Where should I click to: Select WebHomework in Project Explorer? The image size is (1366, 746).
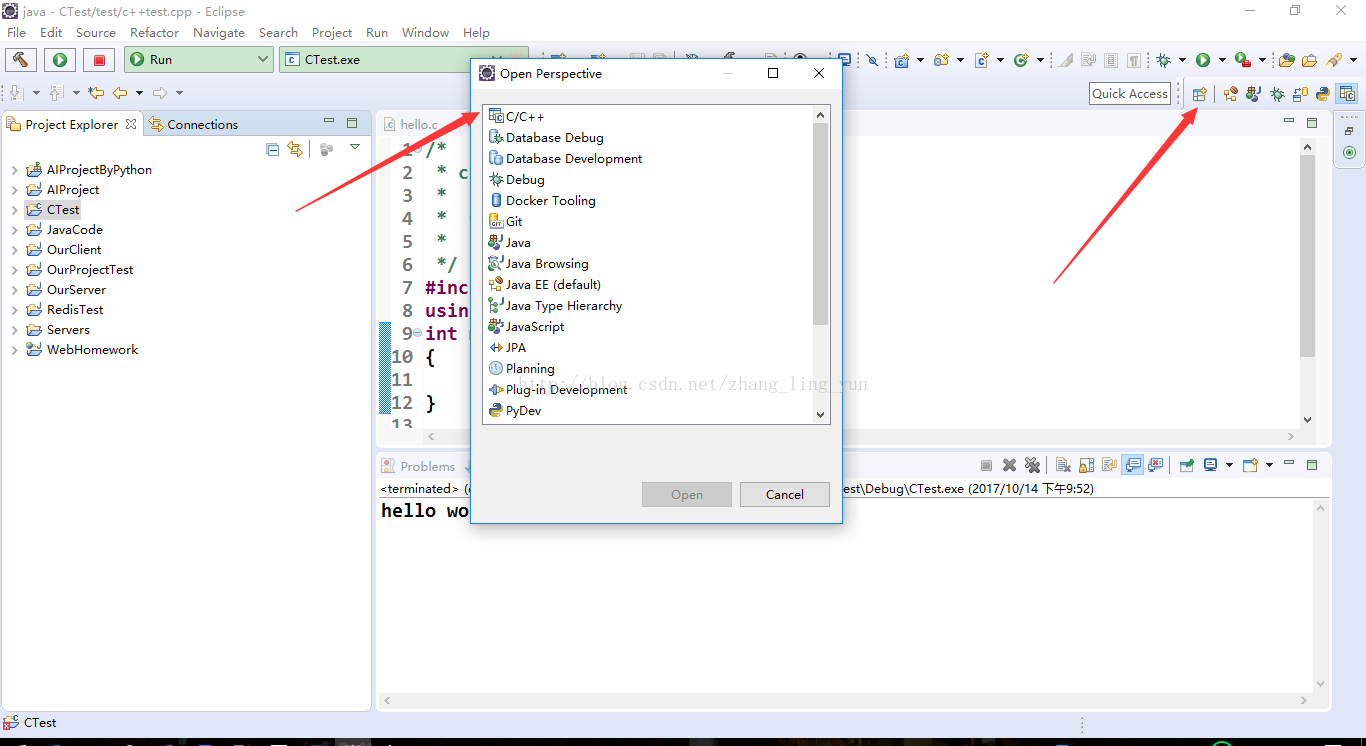click(x=92, y=350)
